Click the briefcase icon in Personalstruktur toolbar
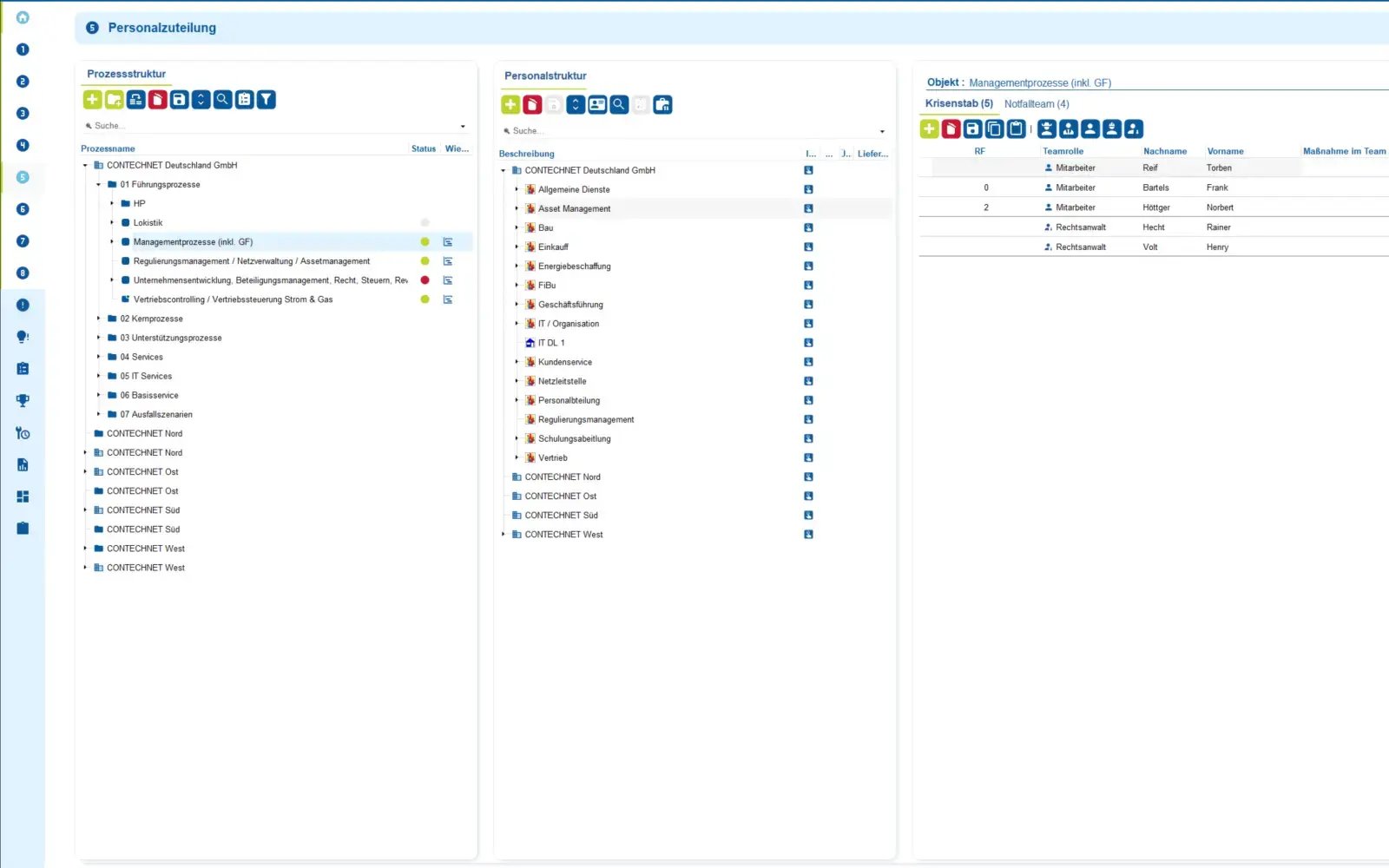Viewport: 1389px width, 868px height. click(x=662, y=104)
